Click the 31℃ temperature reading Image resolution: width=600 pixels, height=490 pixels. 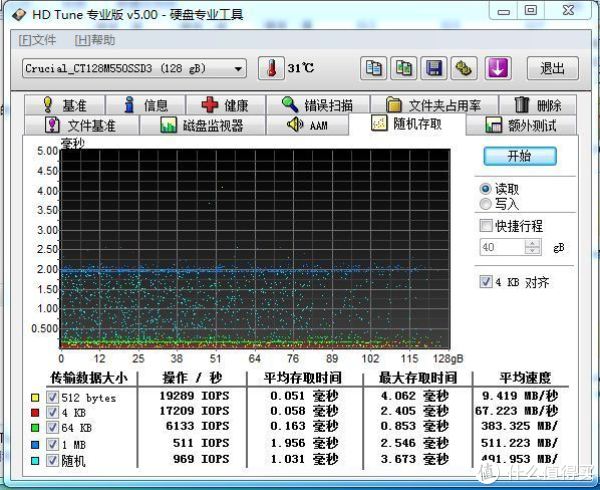click(x=301, y=68)
